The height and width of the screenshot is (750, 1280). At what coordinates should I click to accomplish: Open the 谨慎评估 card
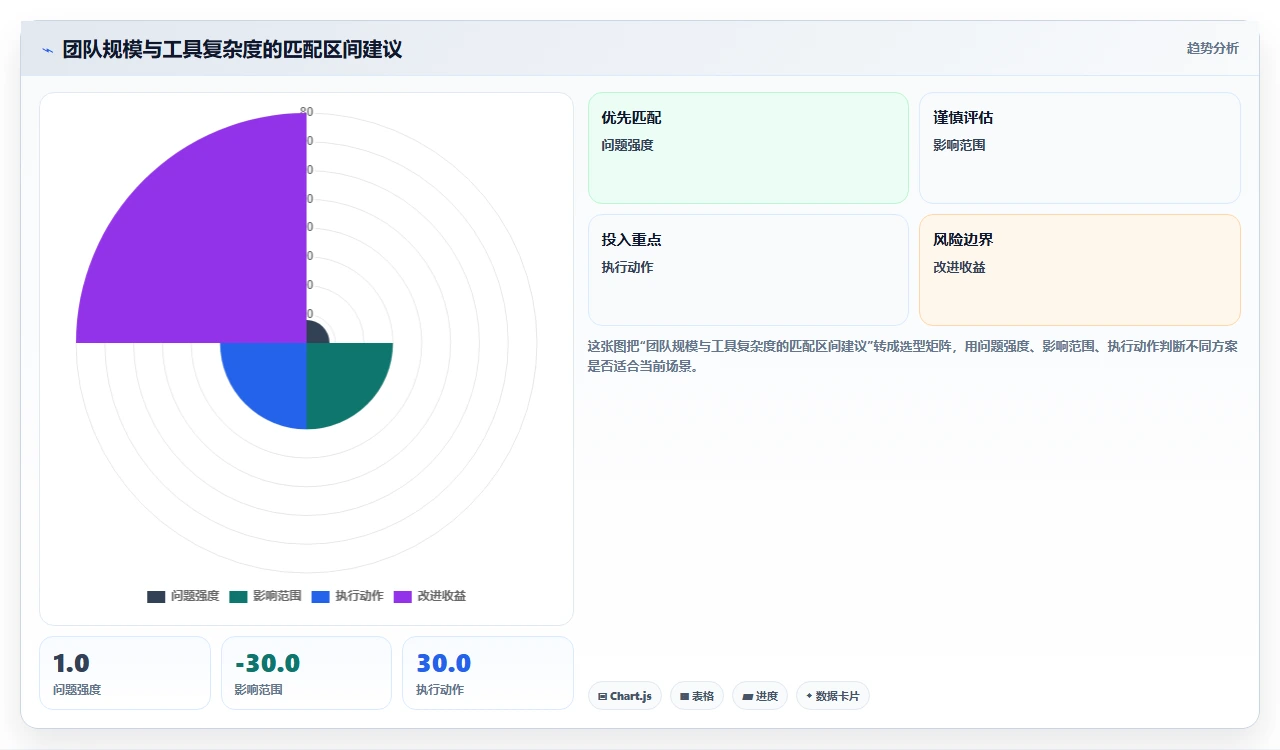(1080, 148)
